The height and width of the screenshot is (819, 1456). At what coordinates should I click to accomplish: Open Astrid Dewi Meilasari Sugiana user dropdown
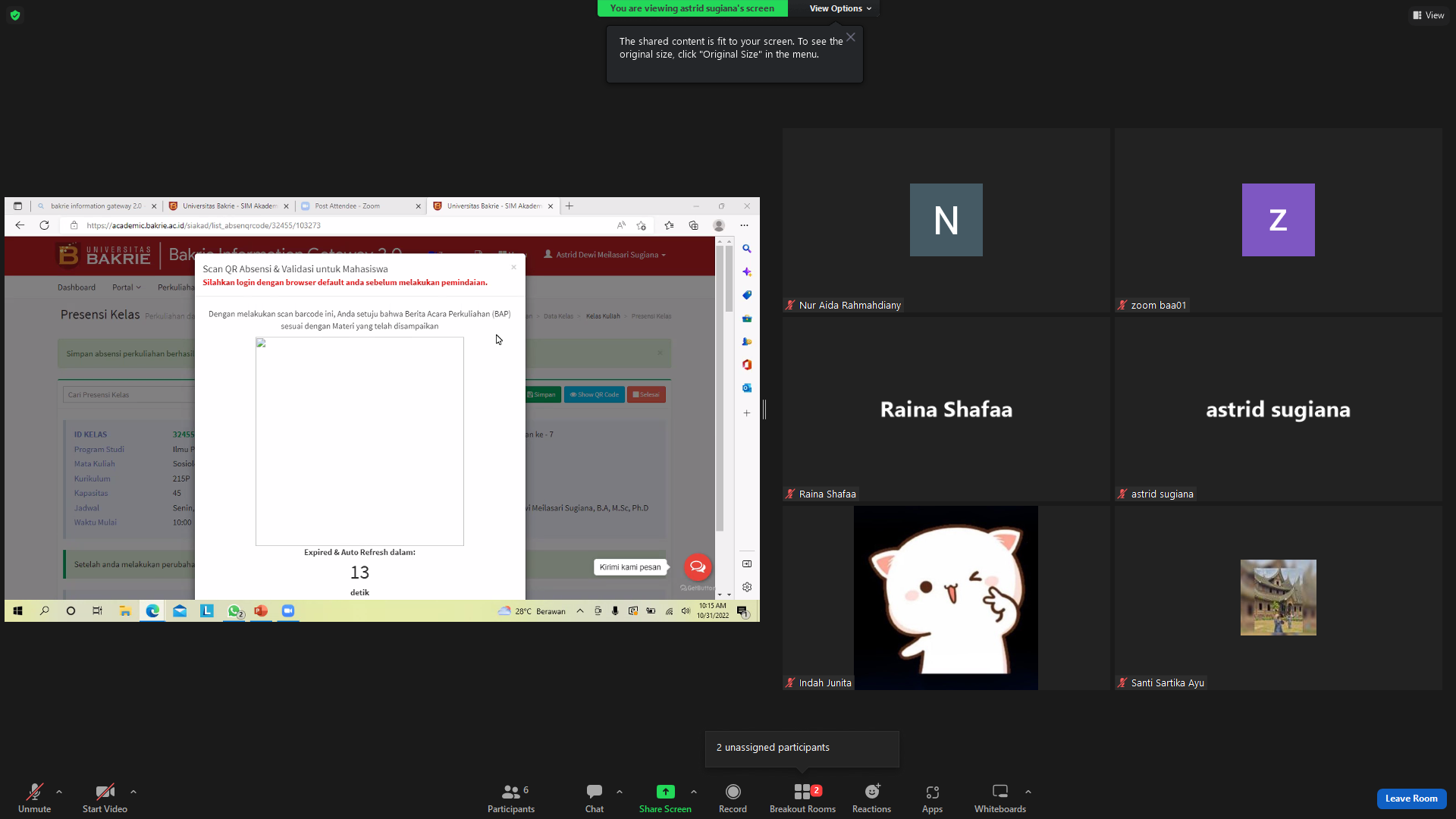click(x=604, y=255)
